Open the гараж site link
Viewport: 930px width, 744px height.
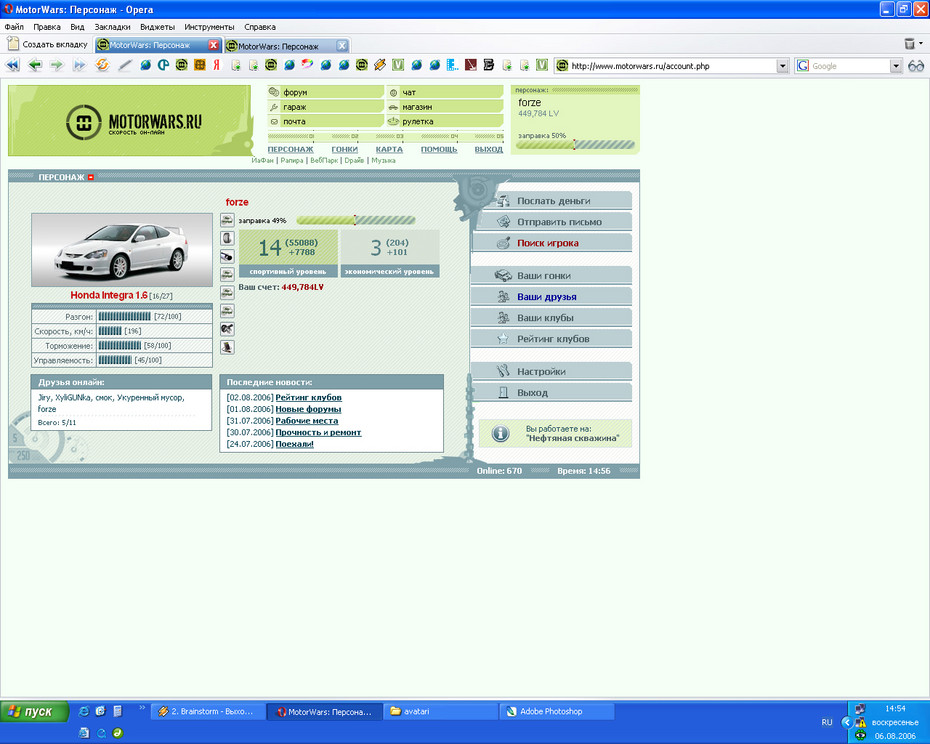[326, 107]
